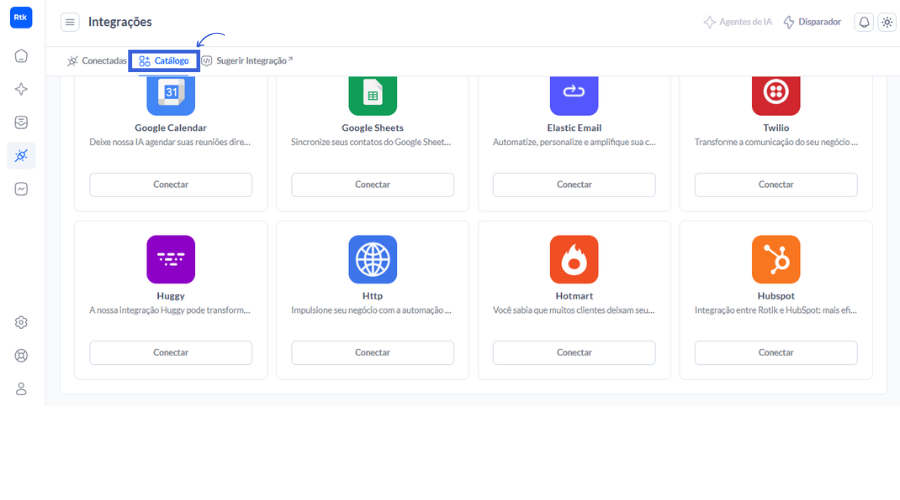The image size is (900, 500).
Task: Open the home icon in the sidebar
Action: click(x=21, y=56)
